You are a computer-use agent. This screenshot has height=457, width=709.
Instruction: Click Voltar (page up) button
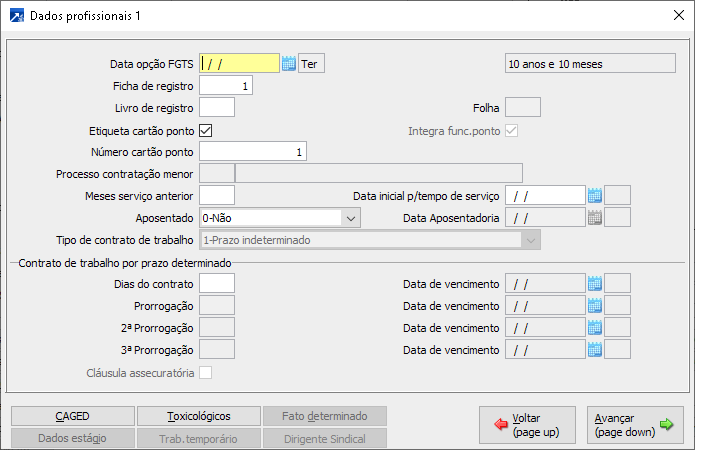tap(527, 425)
